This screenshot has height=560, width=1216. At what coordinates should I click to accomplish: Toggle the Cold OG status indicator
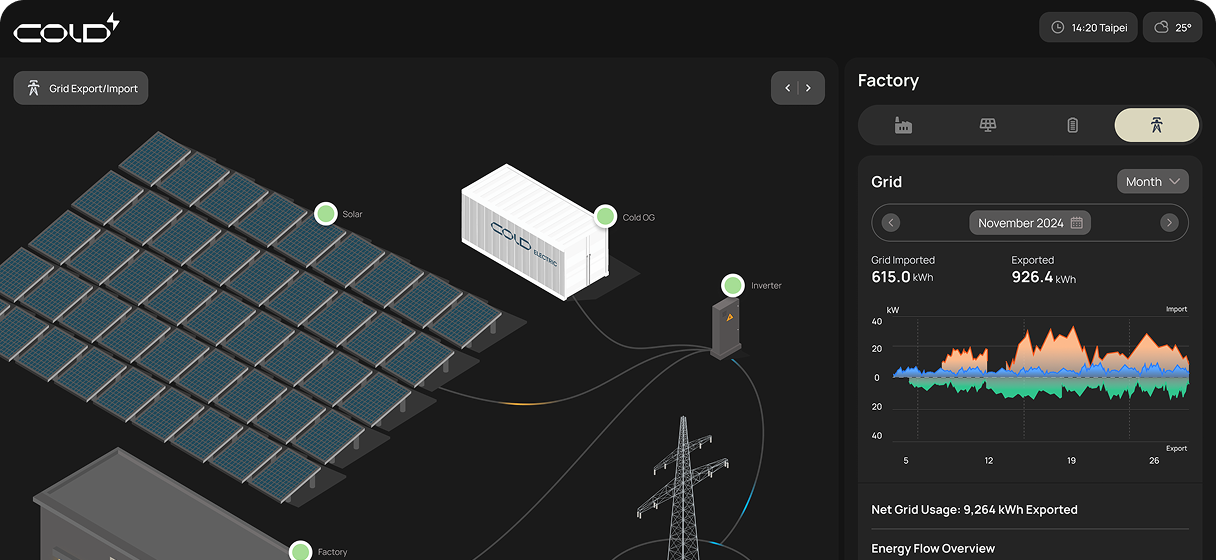(605, 216)
